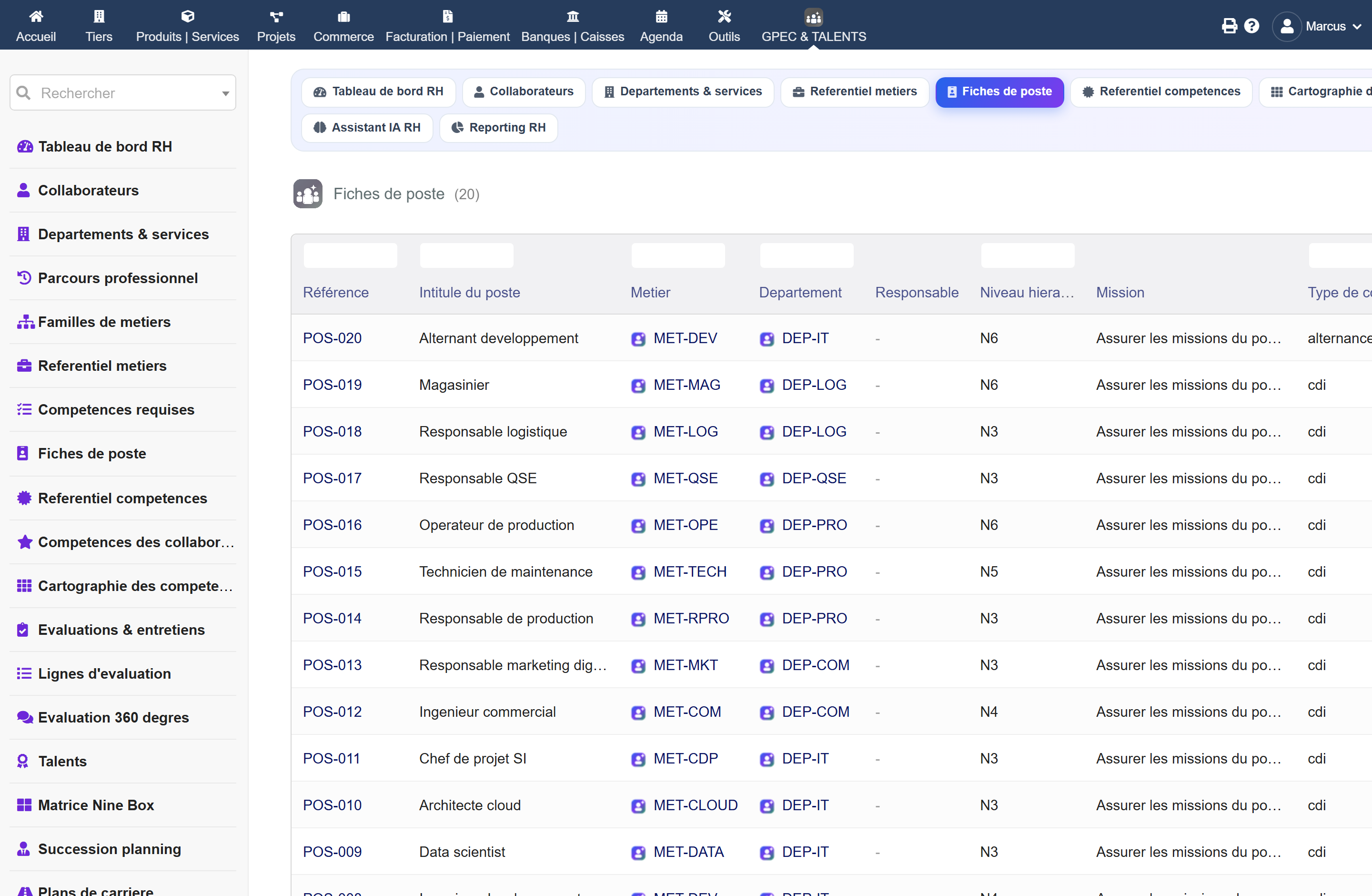Expand the Rechercher search dropdown arrow
This screenshot has height=896, width=1372.
(225, 93)
